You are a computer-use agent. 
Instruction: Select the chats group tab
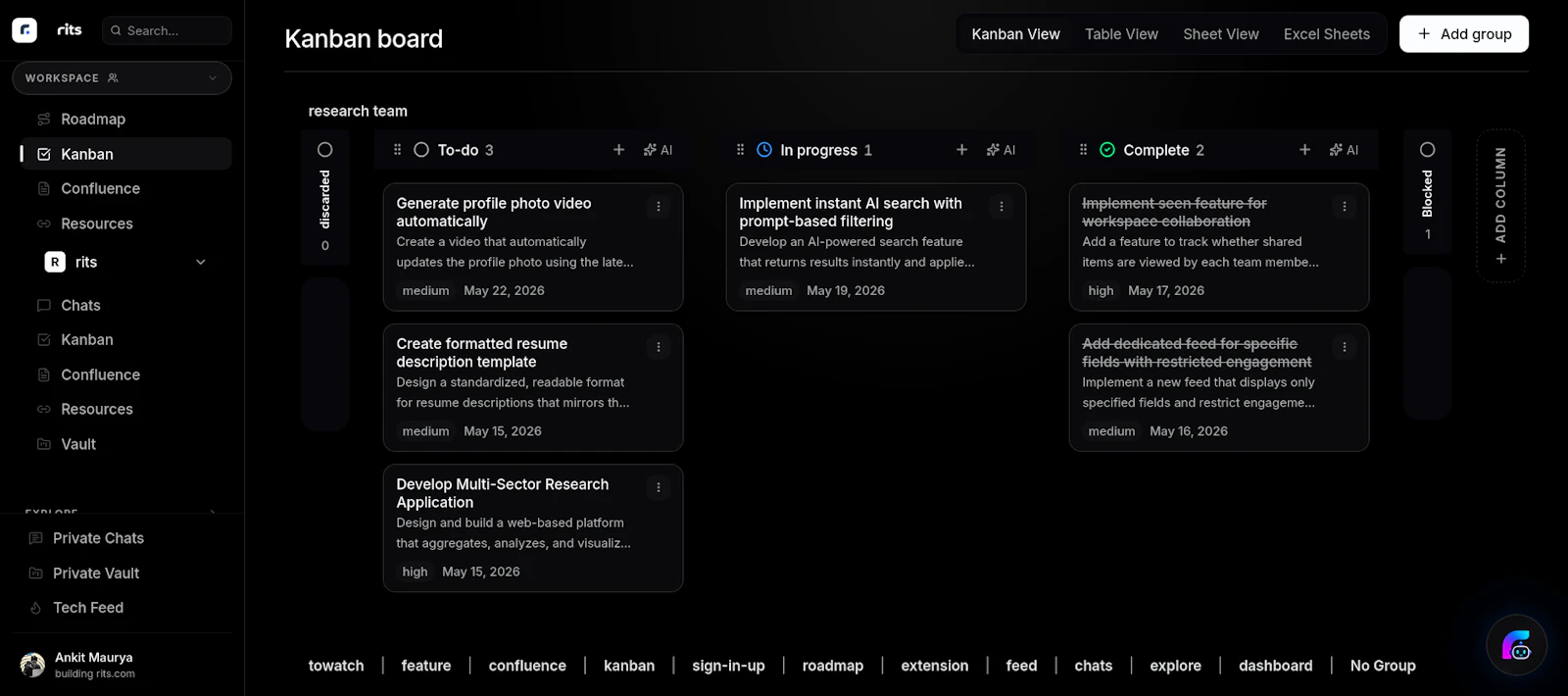(x=1094, y=666)
